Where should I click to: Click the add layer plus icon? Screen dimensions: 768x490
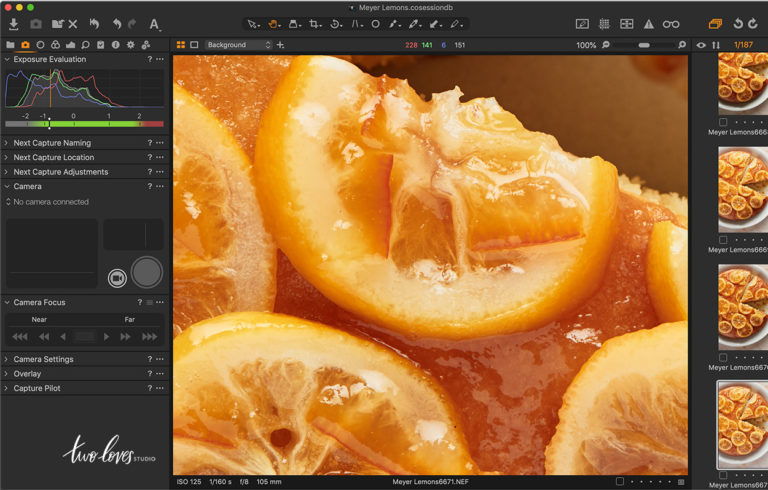(x=280, y=45)
